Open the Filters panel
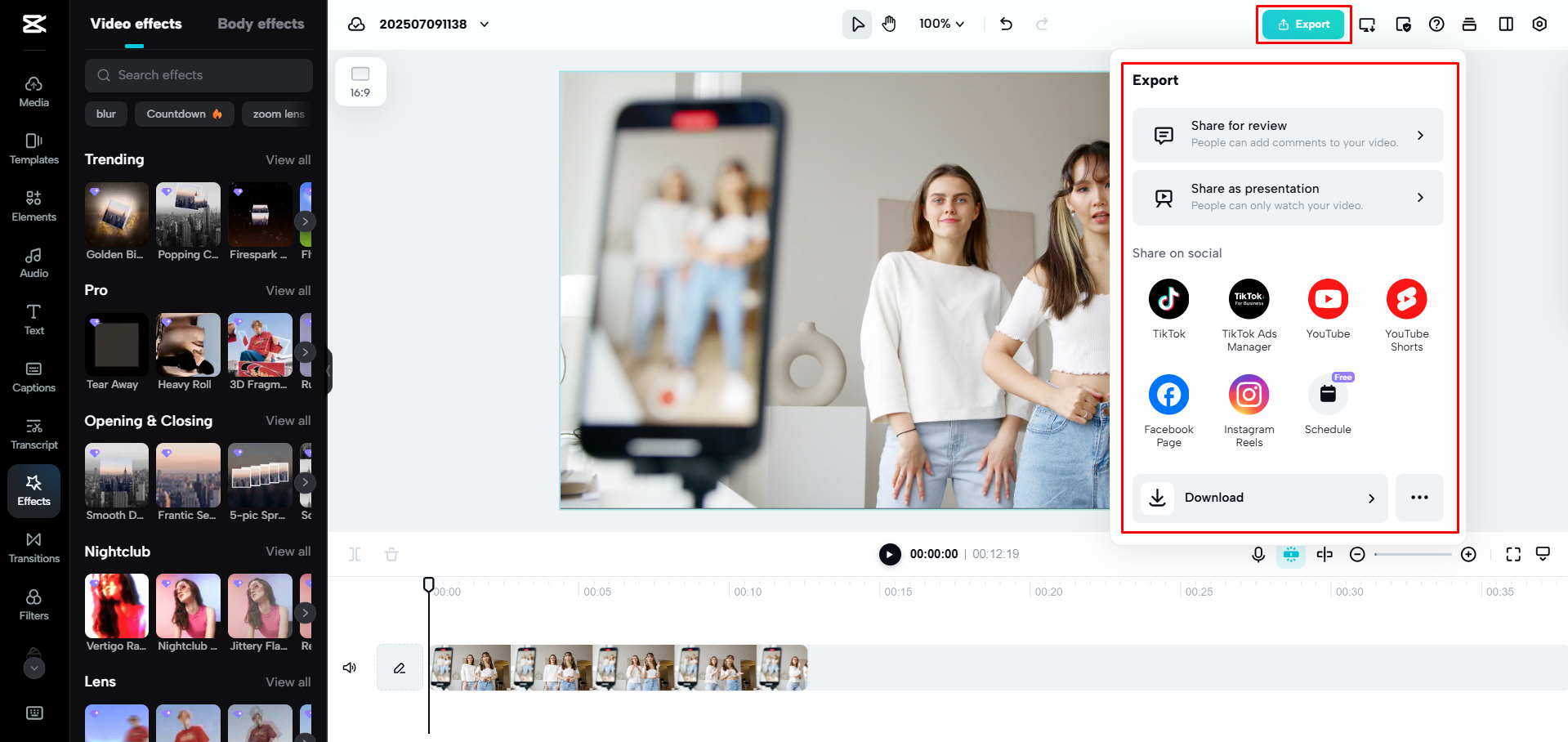The width and height of the screenshot is (1568, 742). [x=34, y=603]
